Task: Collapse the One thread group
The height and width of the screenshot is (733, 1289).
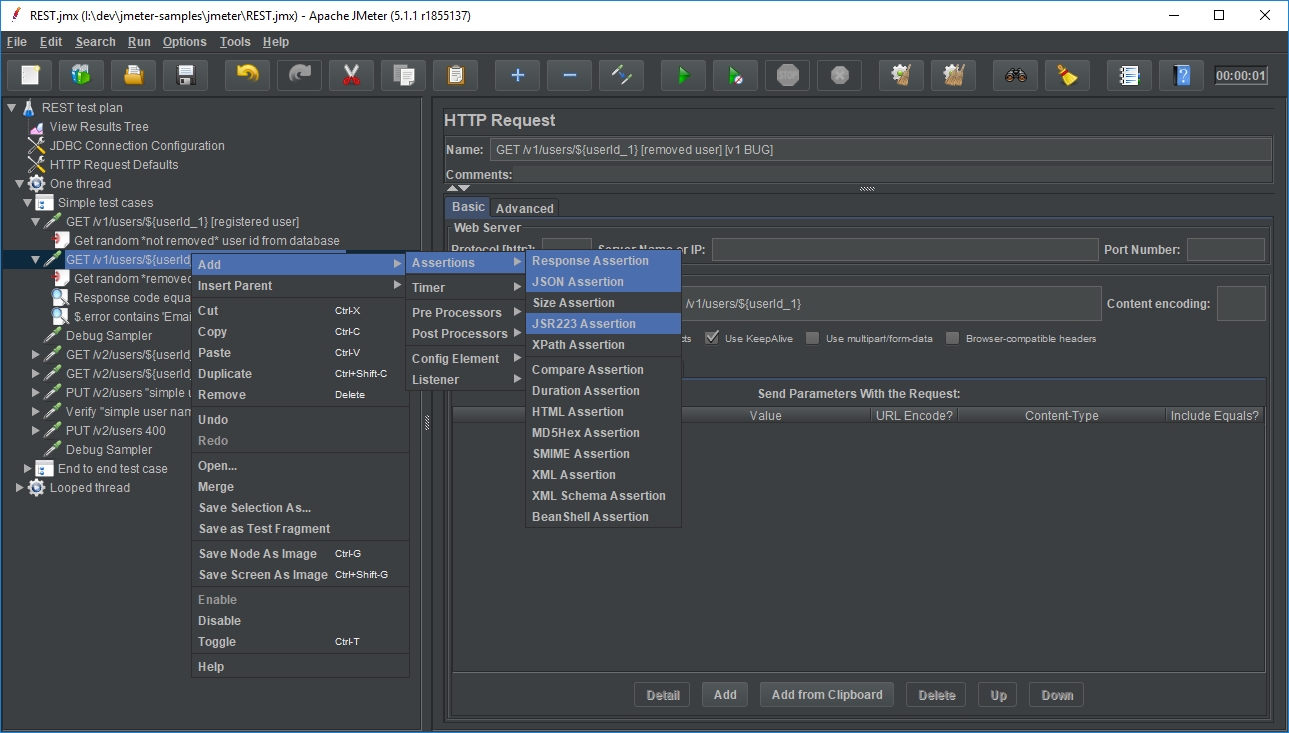Action: (19, 184)
